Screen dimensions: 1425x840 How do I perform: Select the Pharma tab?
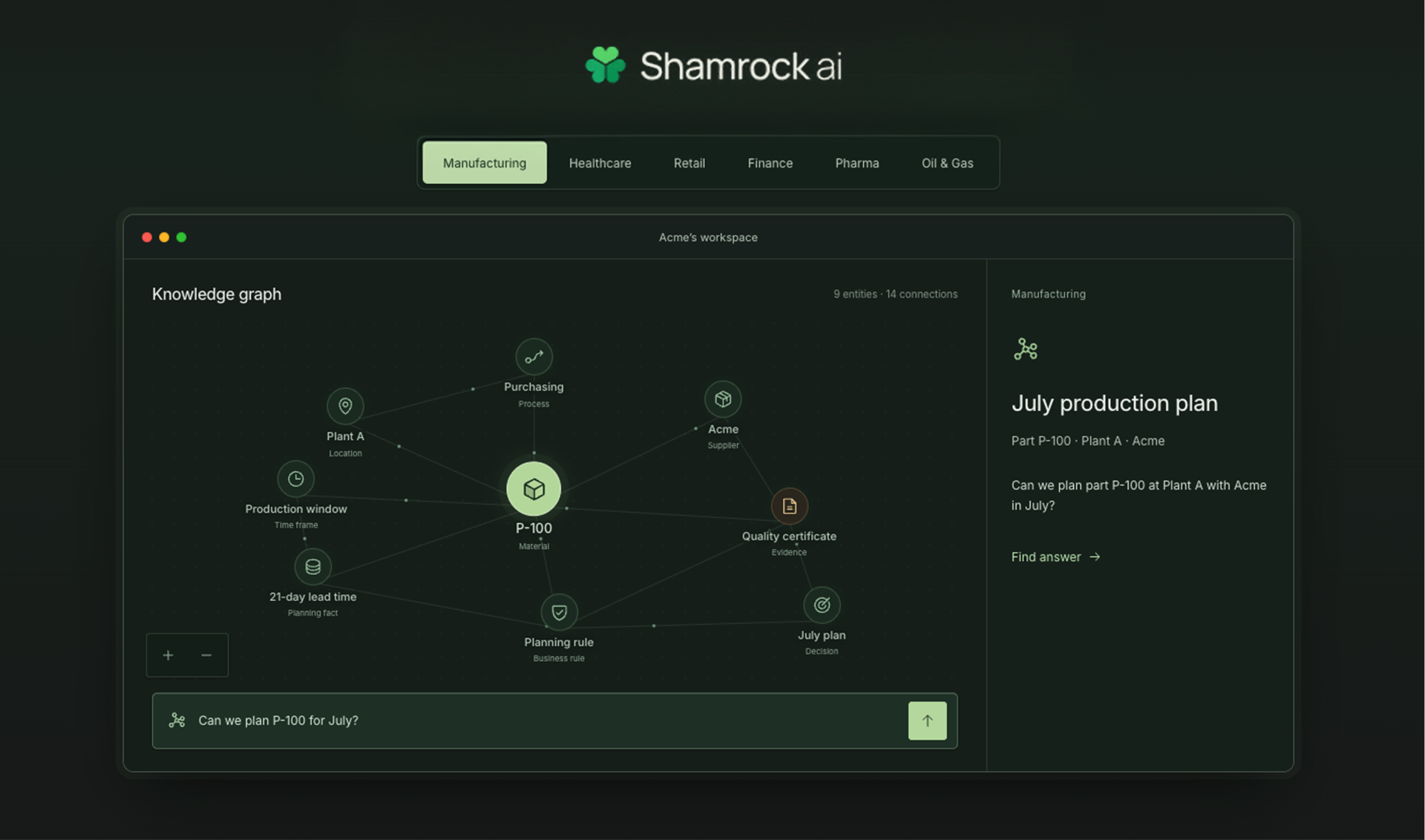pyautogui.click(x=856, y=163)
